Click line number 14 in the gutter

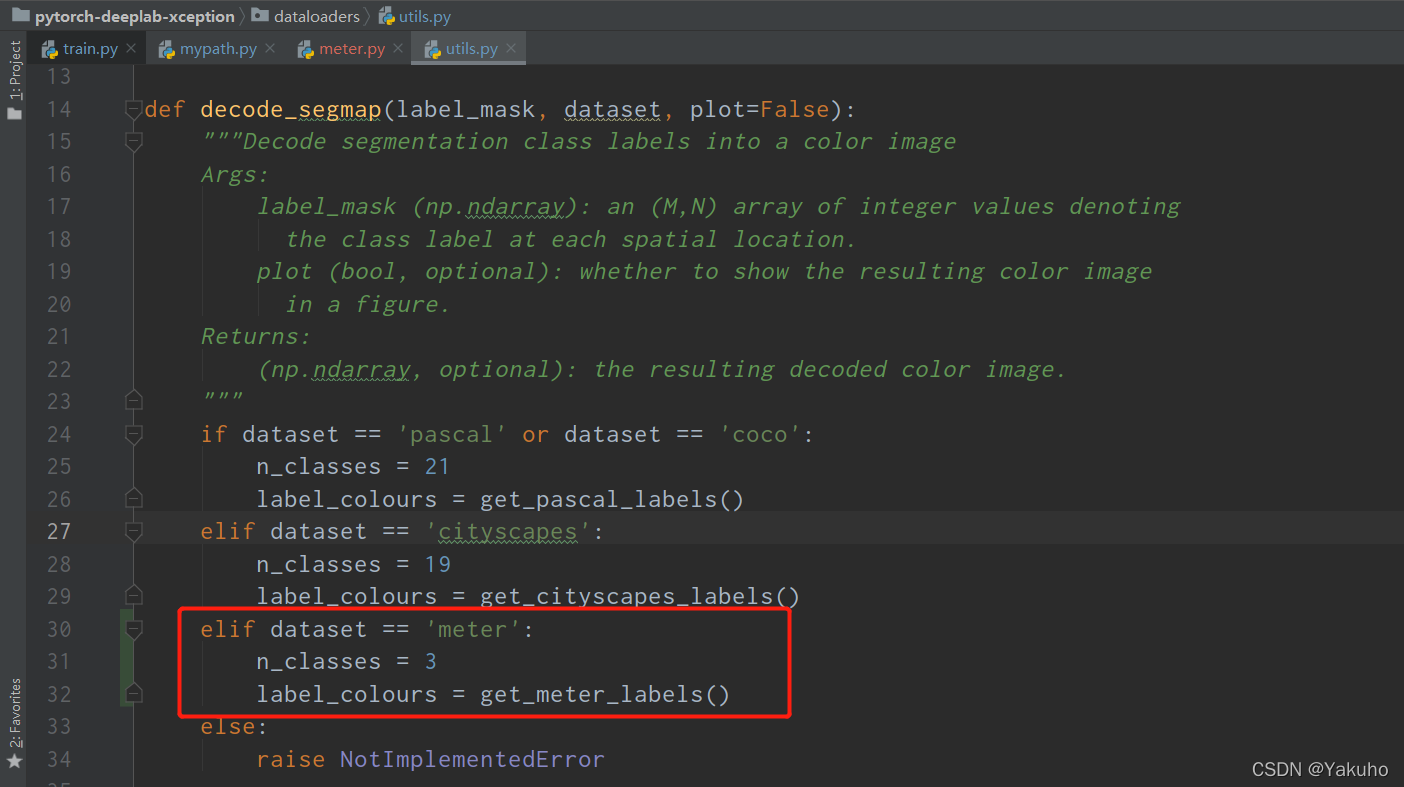click(59, 109)
